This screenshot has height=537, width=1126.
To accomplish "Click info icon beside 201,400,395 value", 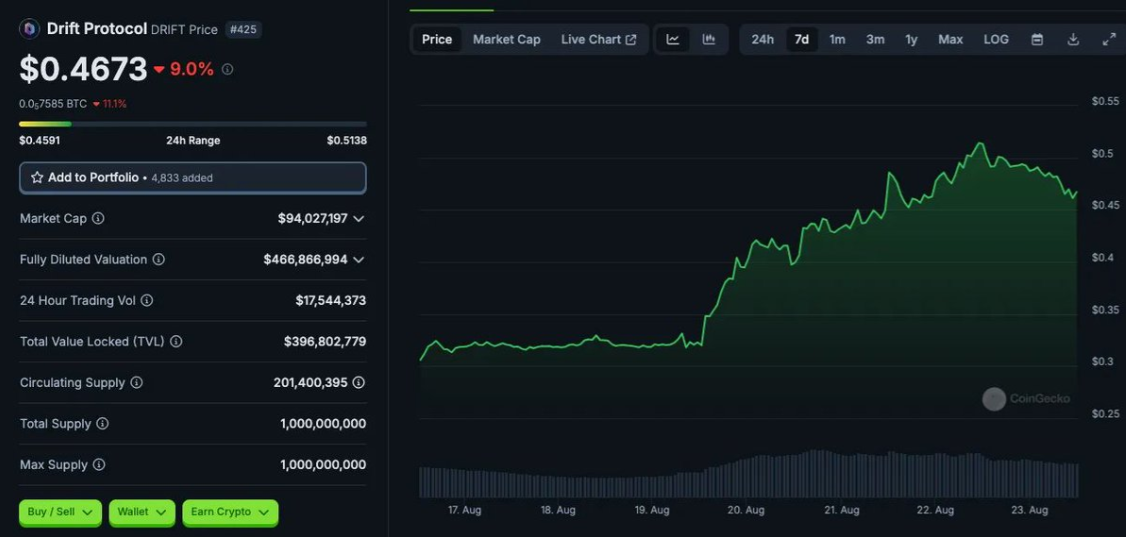I will 359,383.
